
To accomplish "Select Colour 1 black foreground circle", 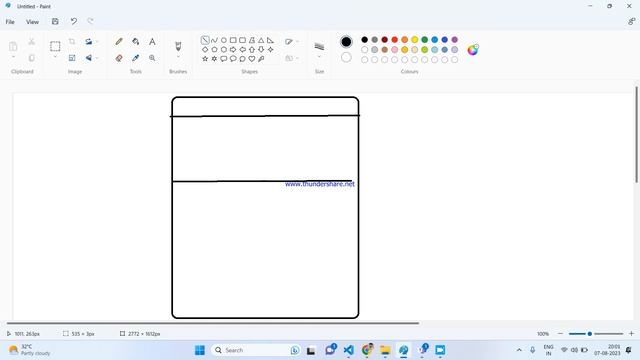I will click(x=346, y=41).
